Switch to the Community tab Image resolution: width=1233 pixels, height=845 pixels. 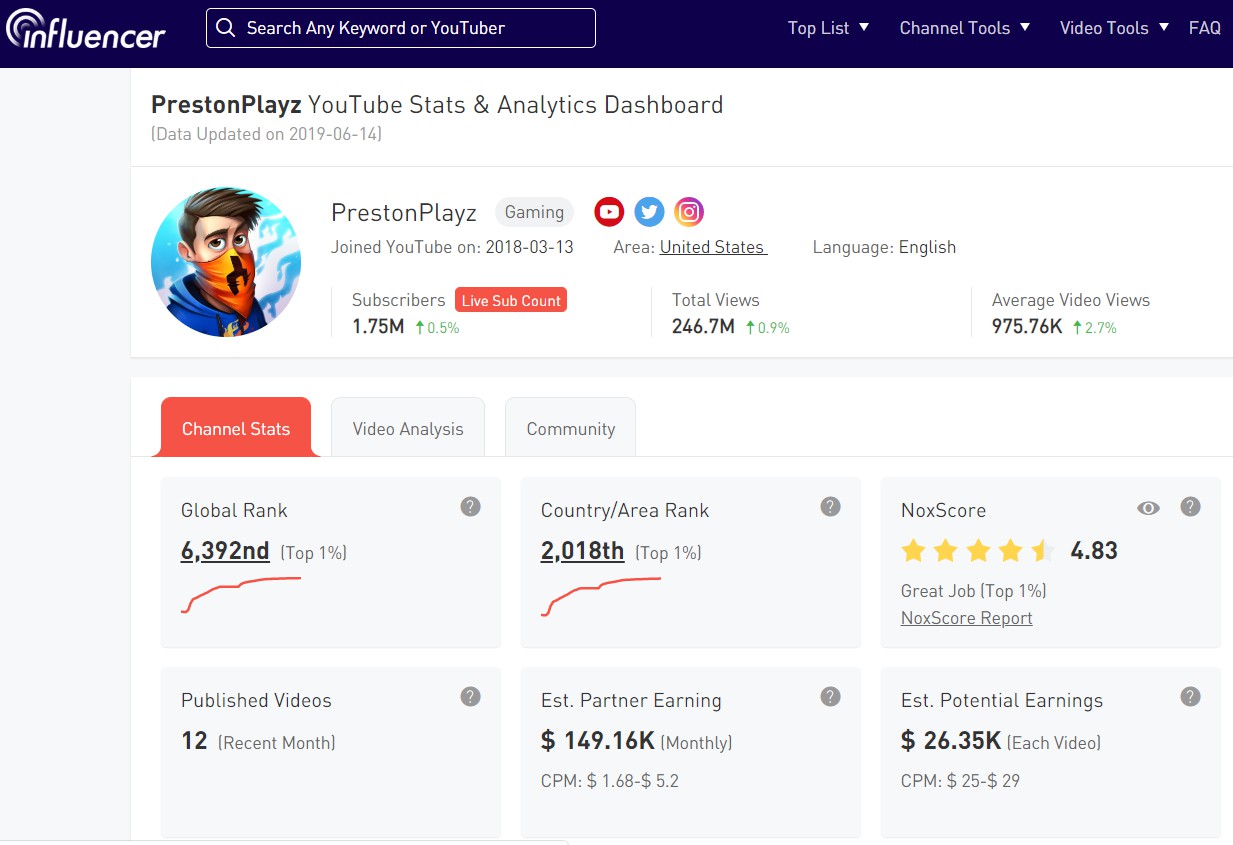coord(571,428)
